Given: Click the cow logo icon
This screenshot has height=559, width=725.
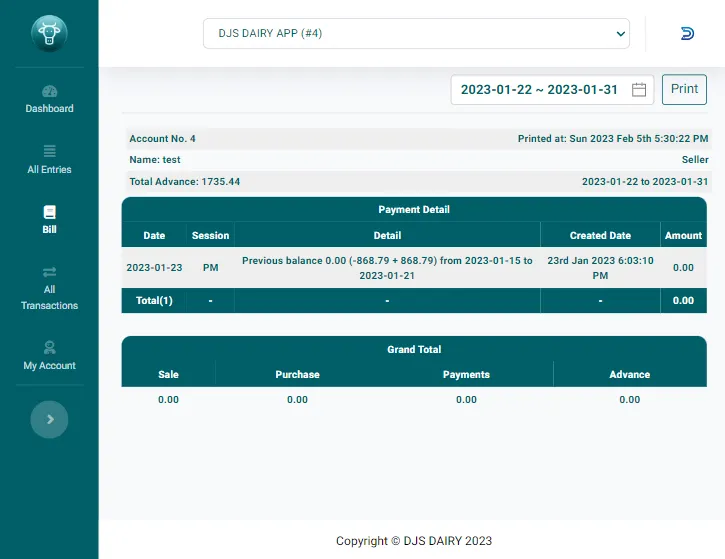Looking at the screenshot, I should 49,33.
